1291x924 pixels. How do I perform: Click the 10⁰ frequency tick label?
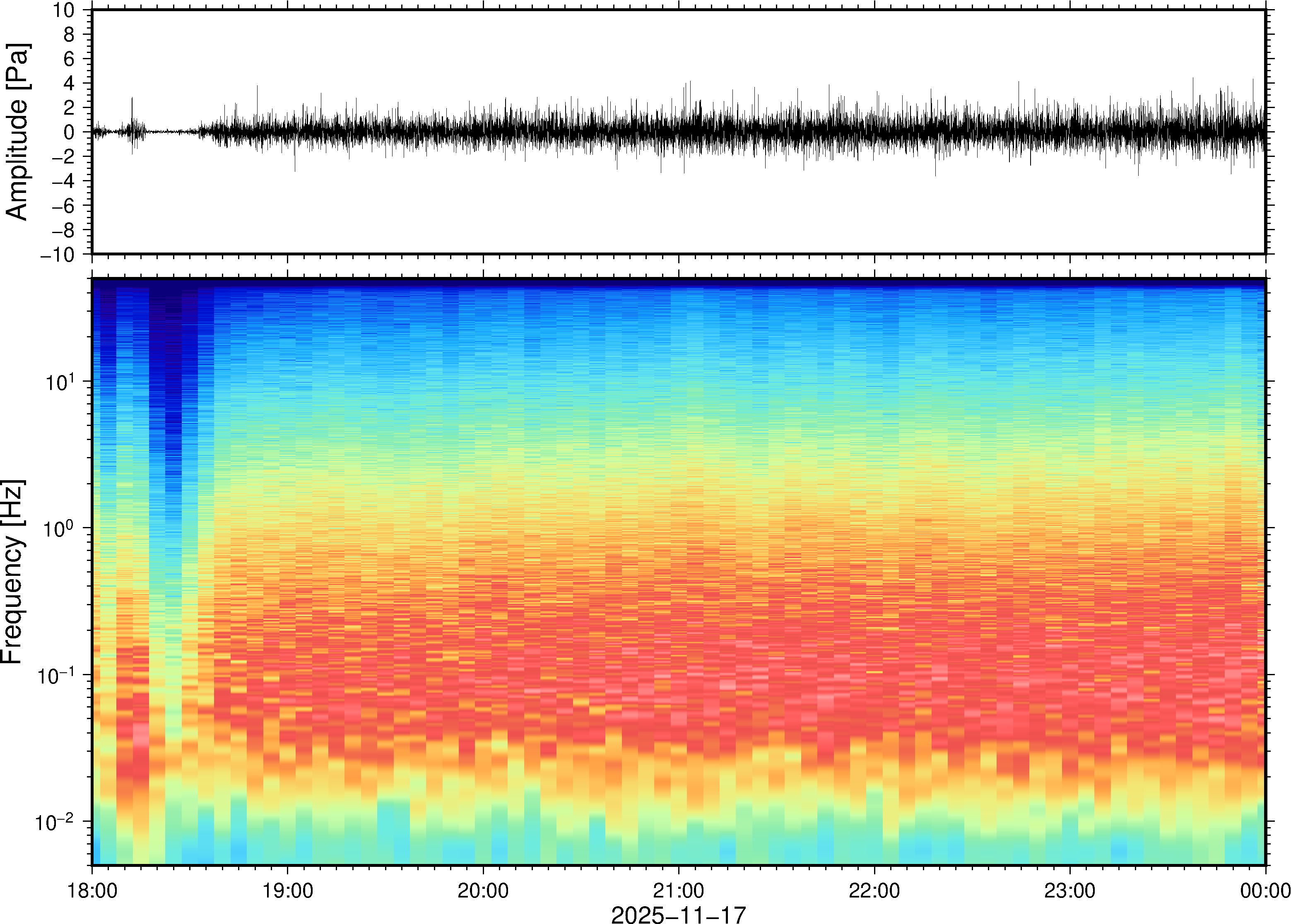(60, 529)
